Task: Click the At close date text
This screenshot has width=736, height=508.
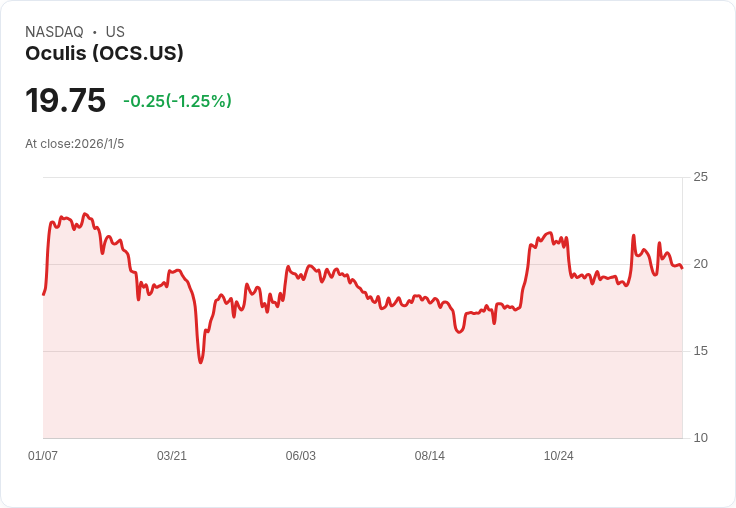Action: pos(75,144)
